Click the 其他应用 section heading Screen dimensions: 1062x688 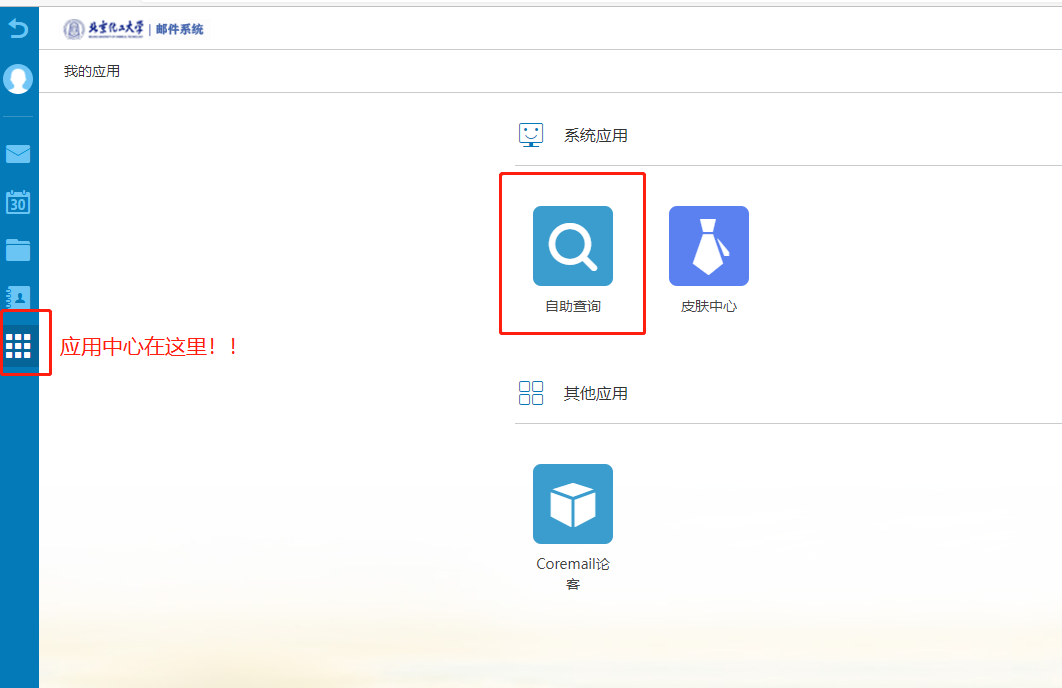click(595, 394)
